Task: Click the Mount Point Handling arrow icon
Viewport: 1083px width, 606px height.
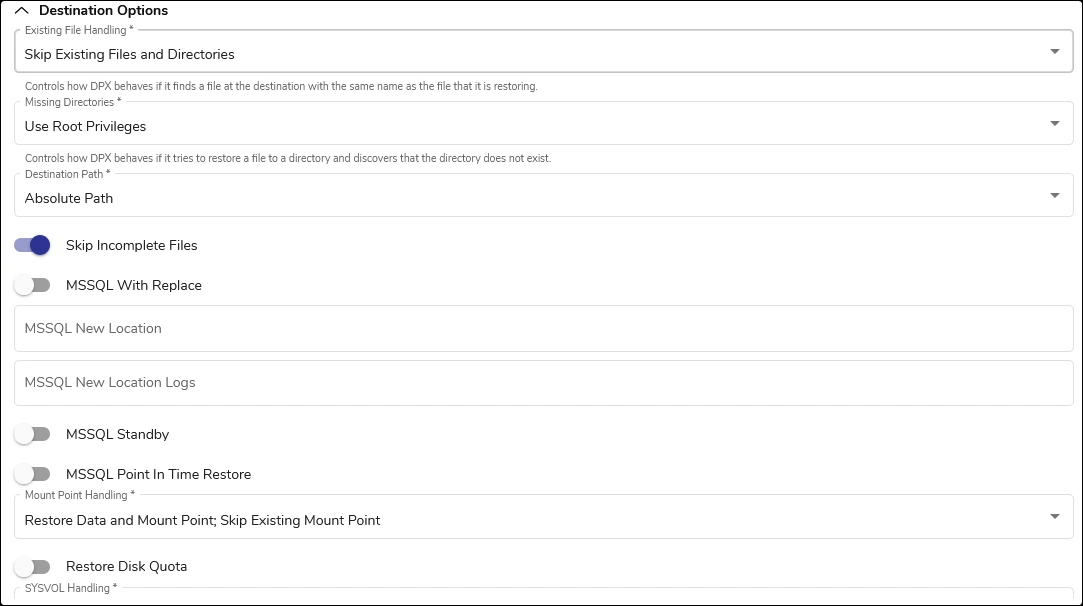Action: click(1055, 517)
